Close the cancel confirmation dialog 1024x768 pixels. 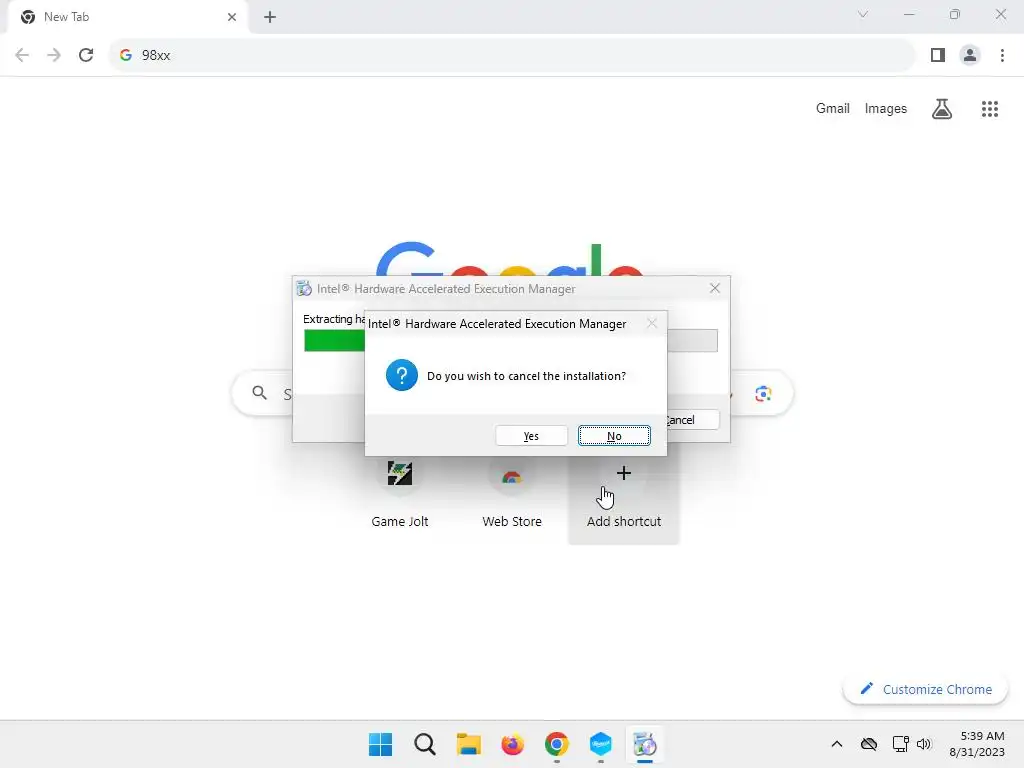(651, 323)
